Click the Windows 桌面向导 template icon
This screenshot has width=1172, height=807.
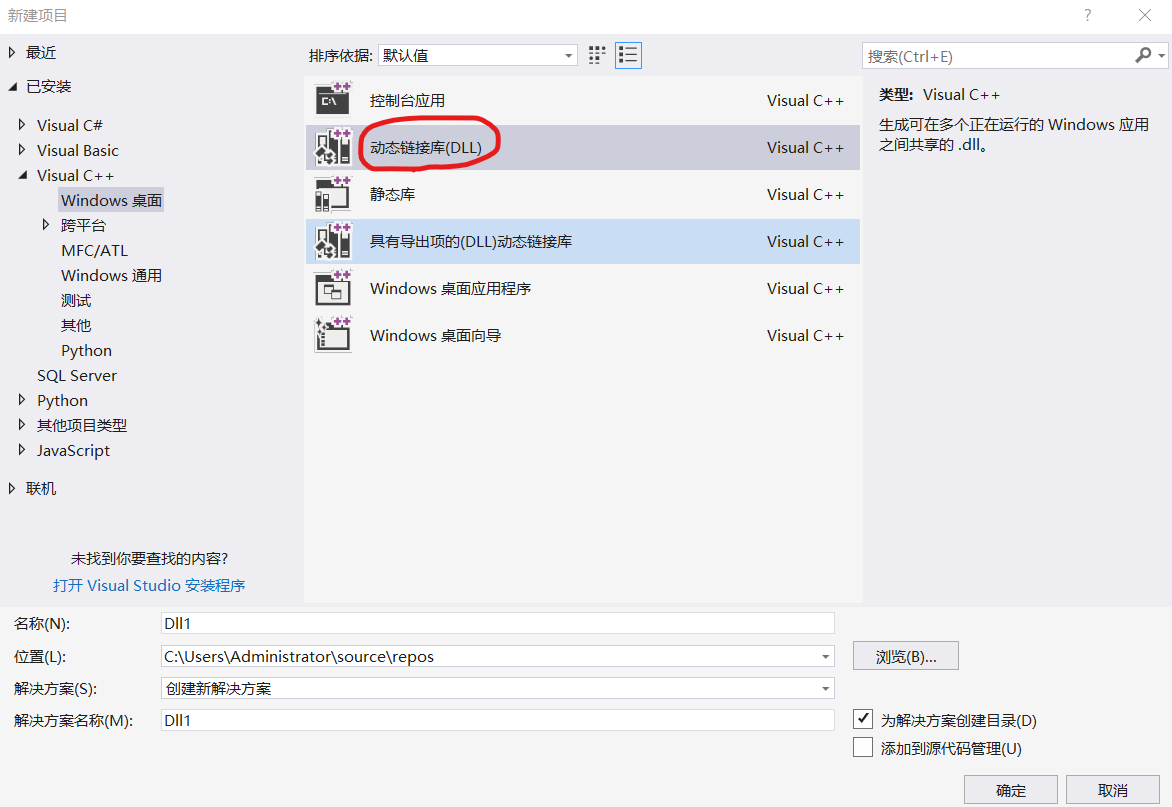click(x=333, y=336)
